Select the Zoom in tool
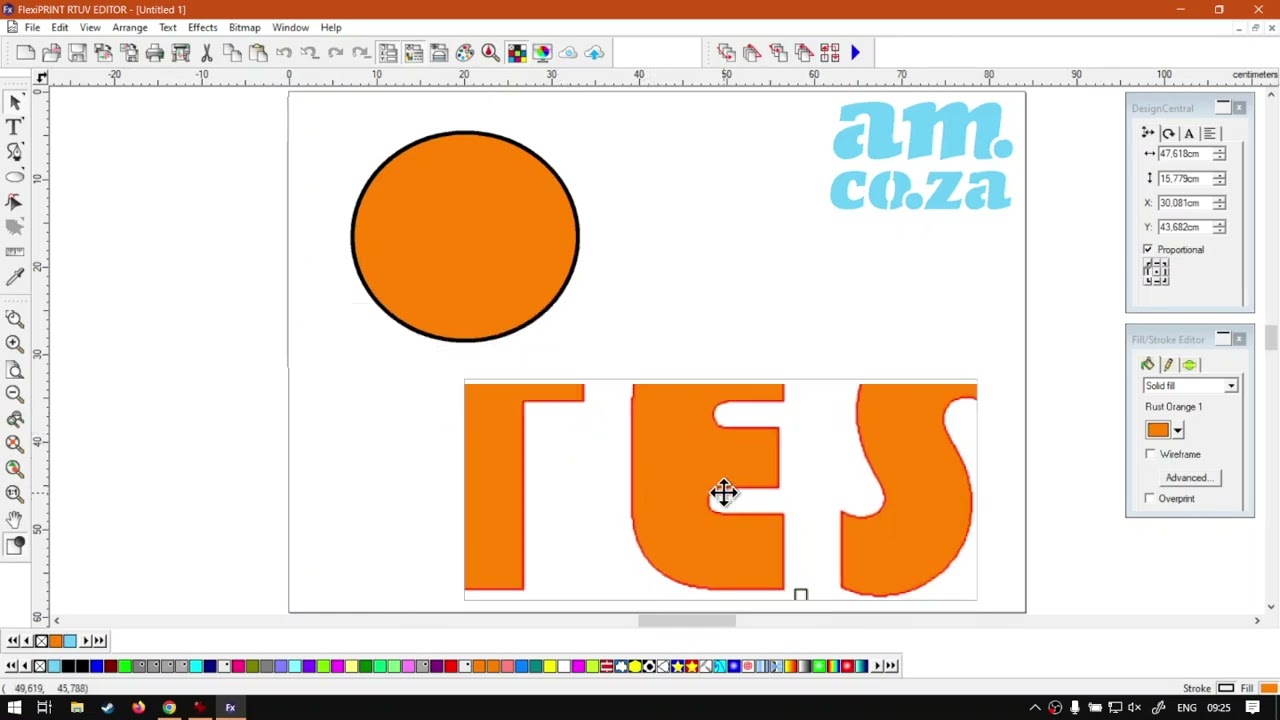Viewport: 1280px width, 720px height. point(15,343)
